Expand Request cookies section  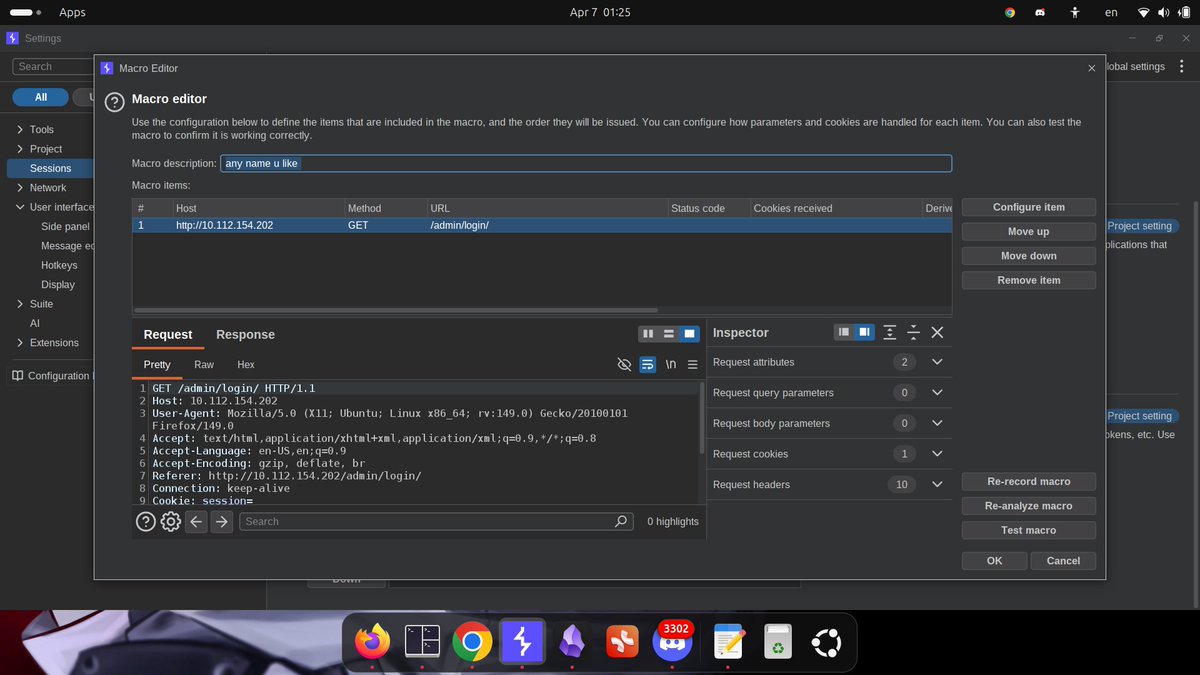tap(937, 454)
